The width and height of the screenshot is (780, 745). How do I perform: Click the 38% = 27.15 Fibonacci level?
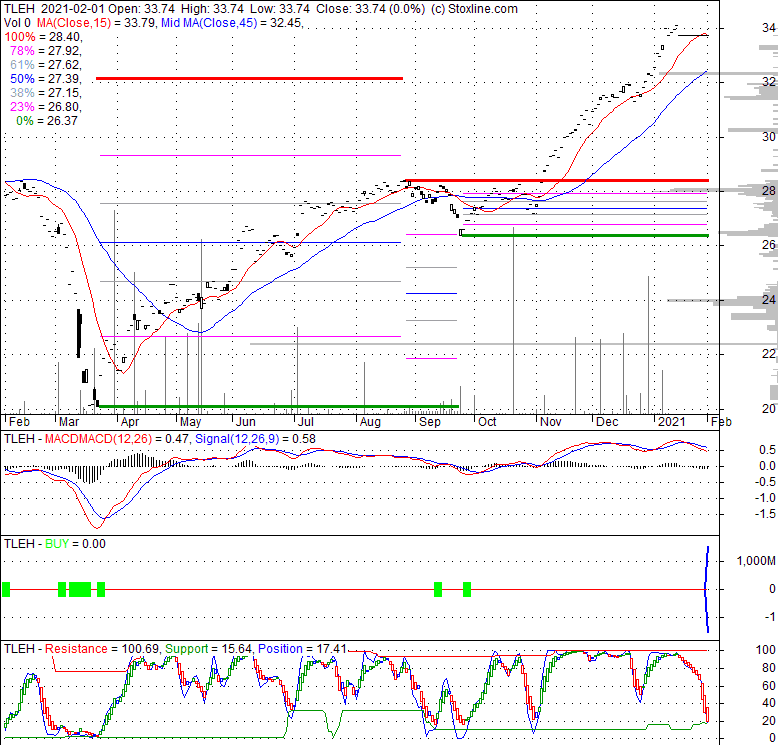click(45, 93)
